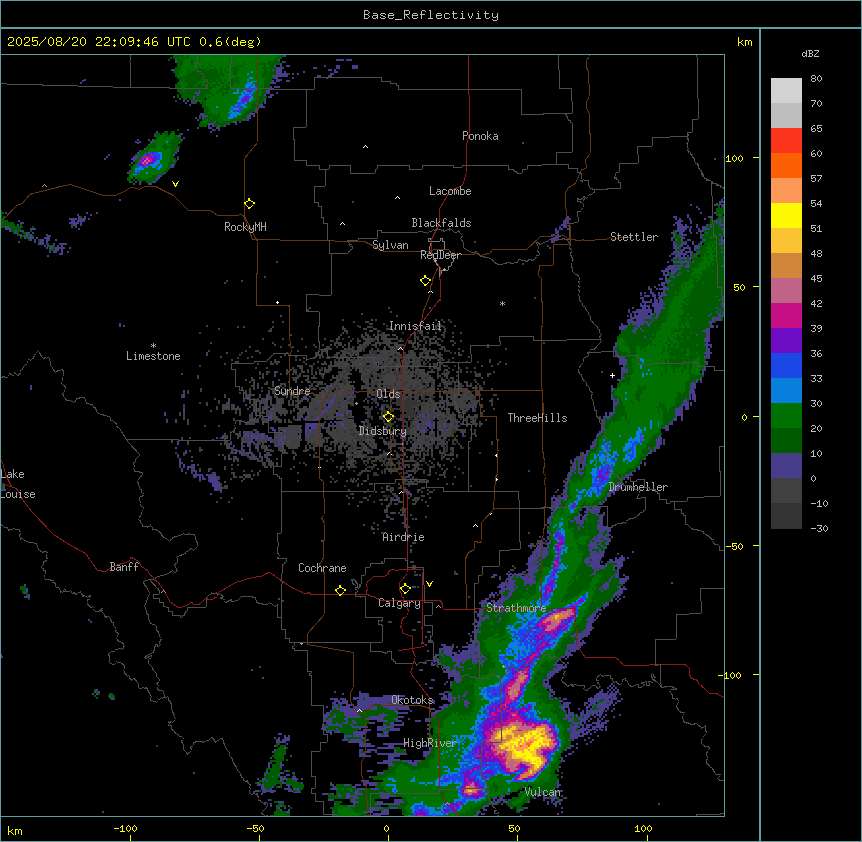Click the yellow v marker northwest of RockyMH
Image resolution: width=862 pixels, height=842 pixels.
[175, 184]
